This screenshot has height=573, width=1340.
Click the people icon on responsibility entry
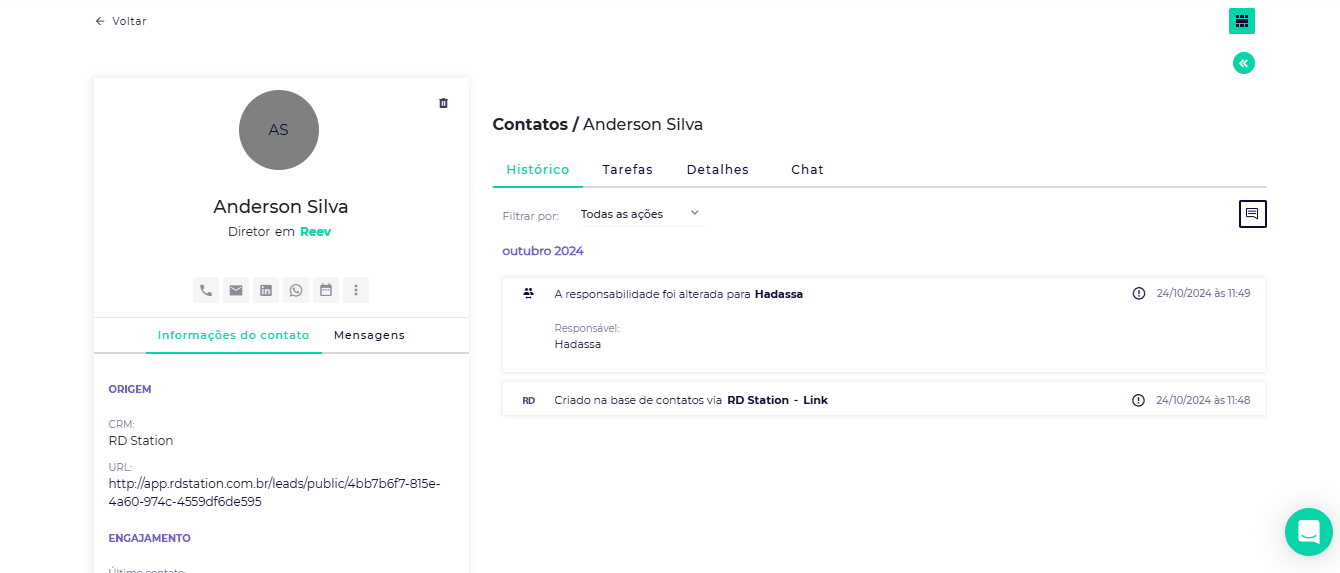click(528, 293)
